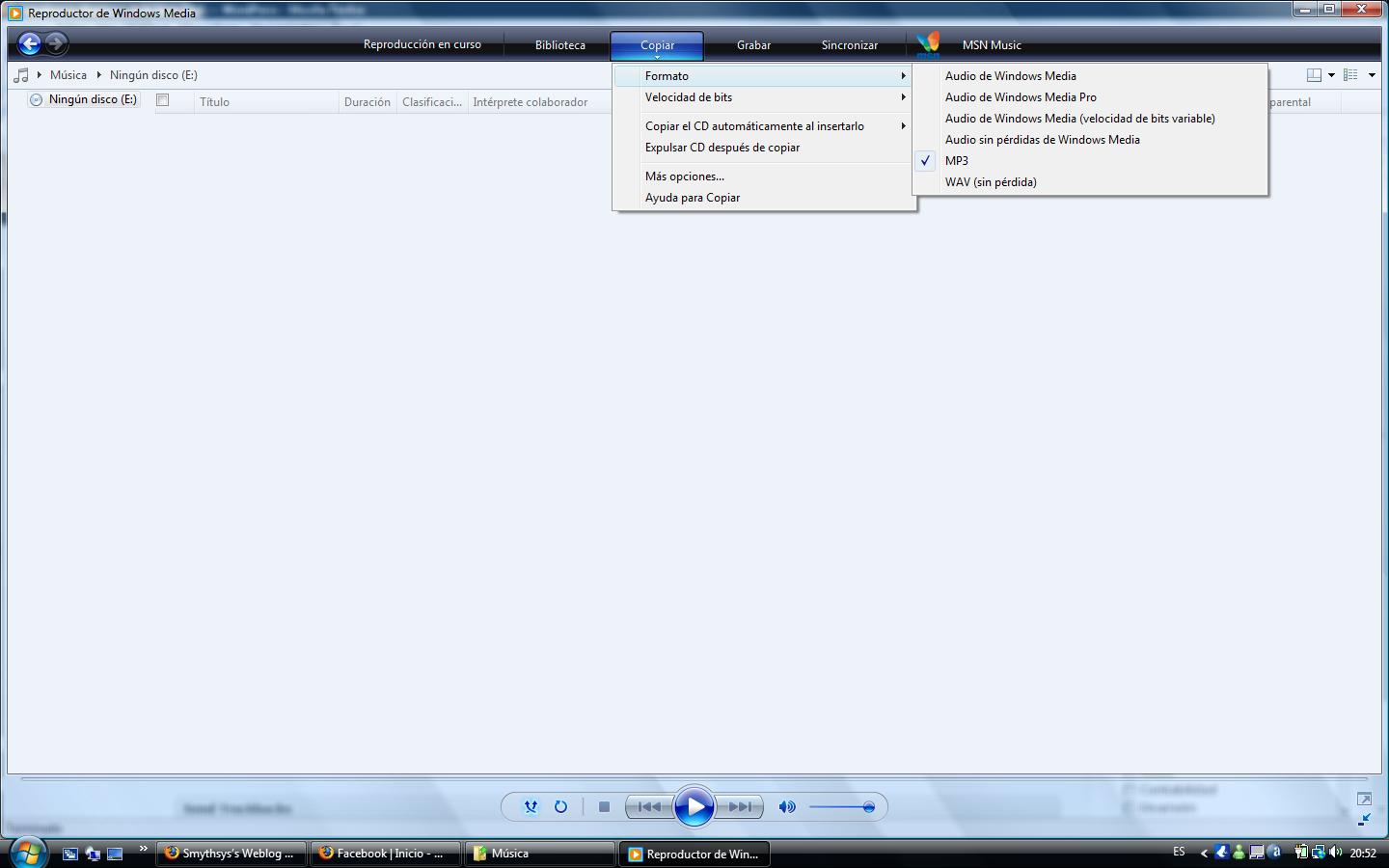Skip to next track
Viewport: 1389px width, 868px height.
[741, 807]
